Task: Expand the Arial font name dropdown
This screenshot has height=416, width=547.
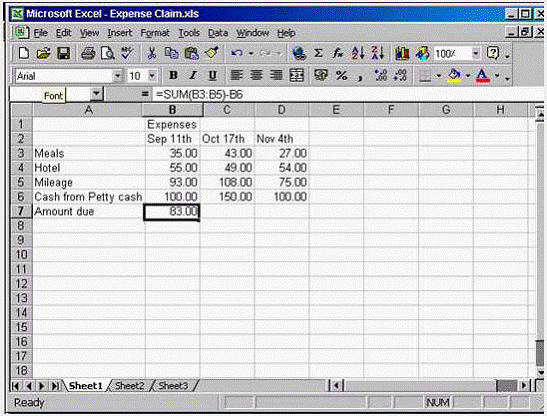Action: point(117,76)
